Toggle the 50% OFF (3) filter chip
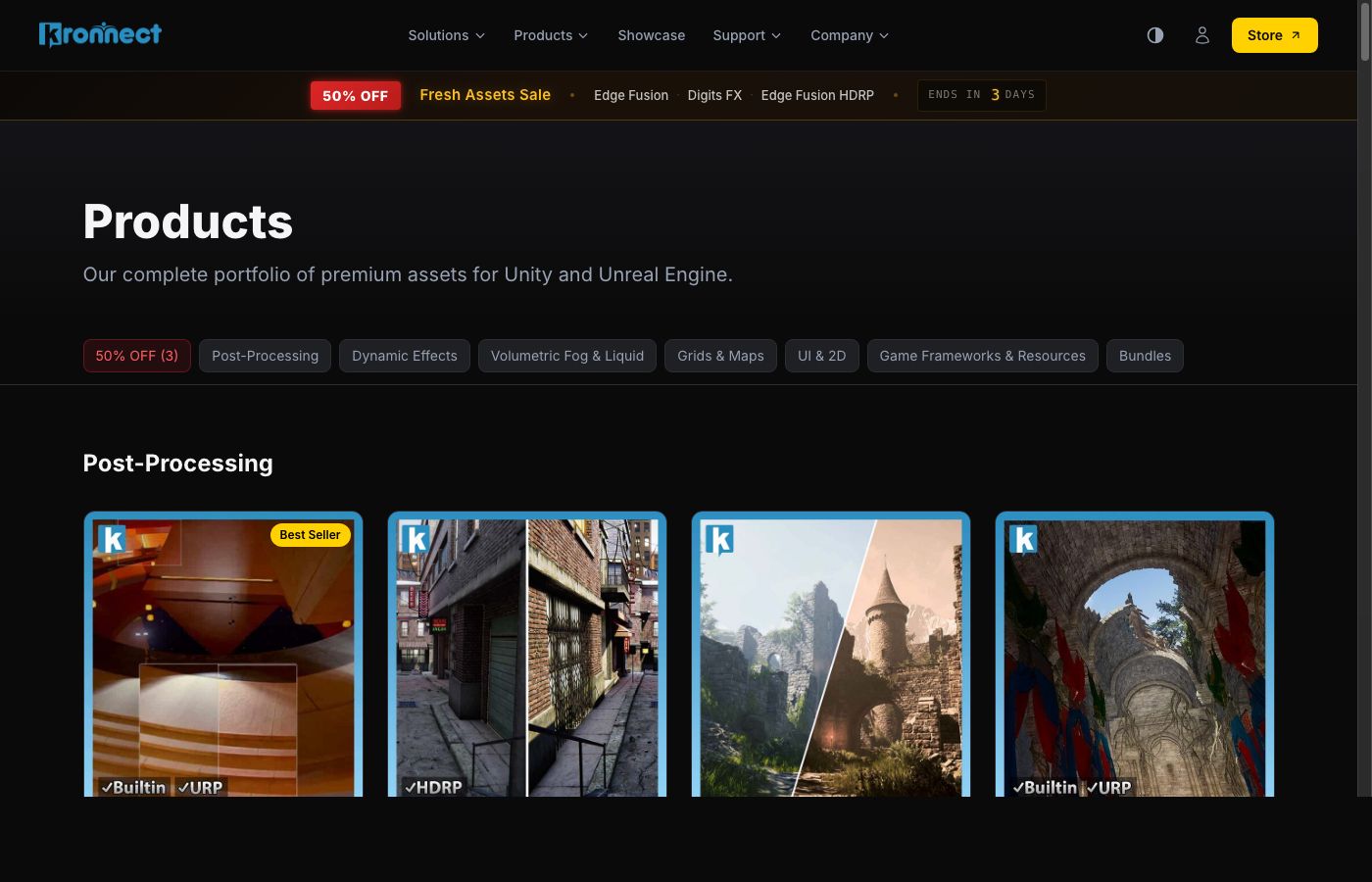Image resolution: width=1372 pixels, height=882 pixels. pos(136,355)
